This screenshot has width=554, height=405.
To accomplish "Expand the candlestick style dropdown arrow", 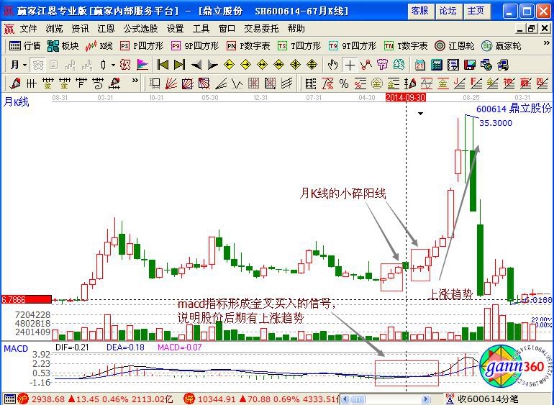I will click(x=113, y=65).
